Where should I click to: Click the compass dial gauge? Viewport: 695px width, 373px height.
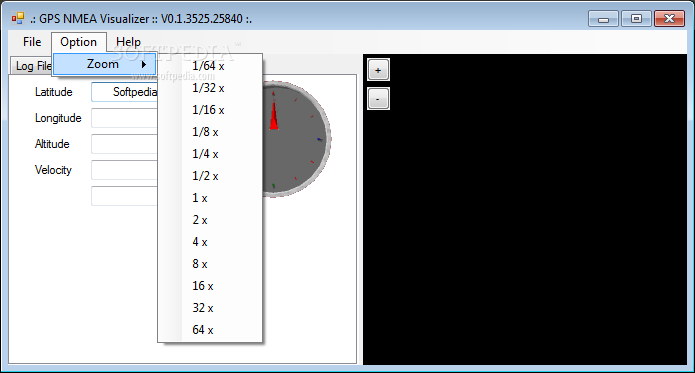click(x=297, y=139)
